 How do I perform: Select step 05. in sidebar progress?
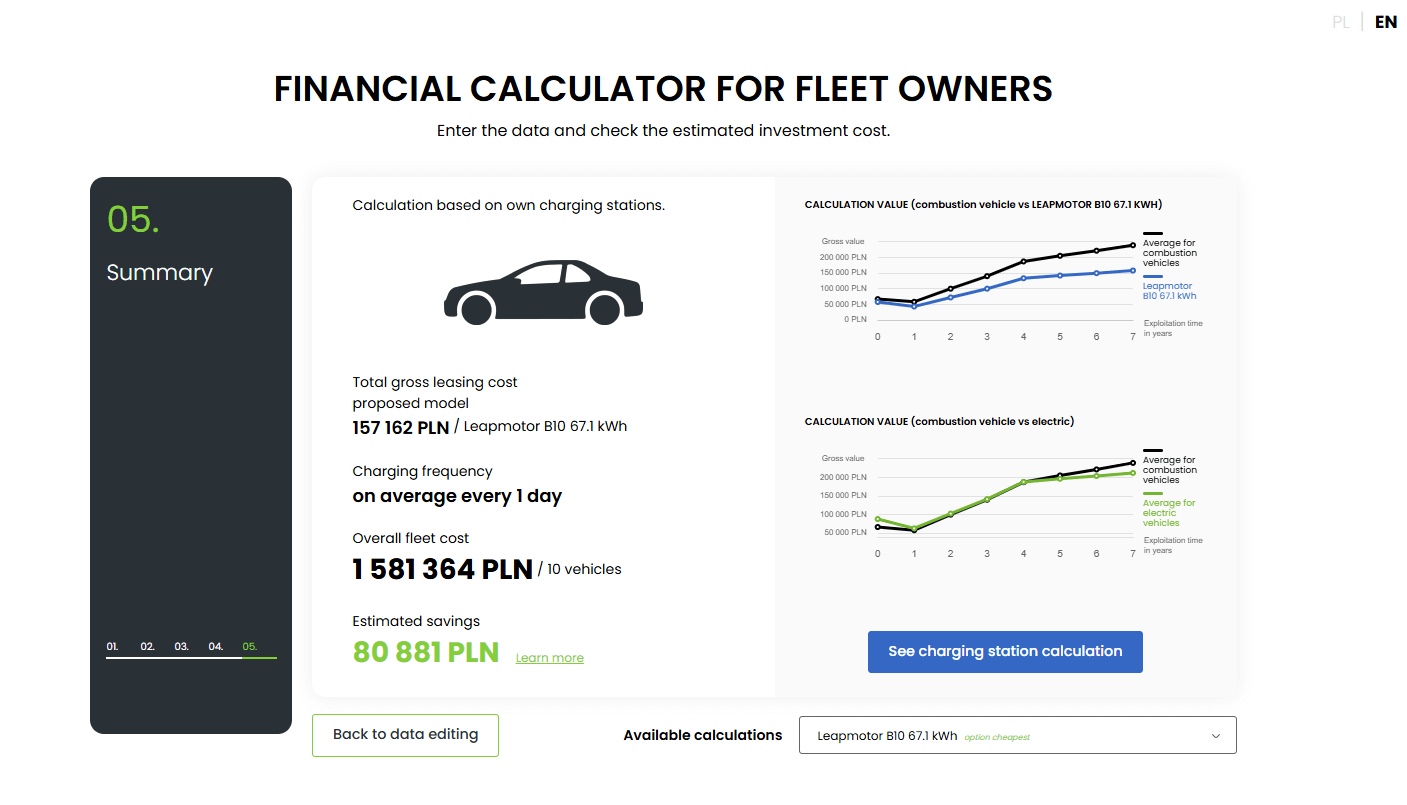[249, 647]
